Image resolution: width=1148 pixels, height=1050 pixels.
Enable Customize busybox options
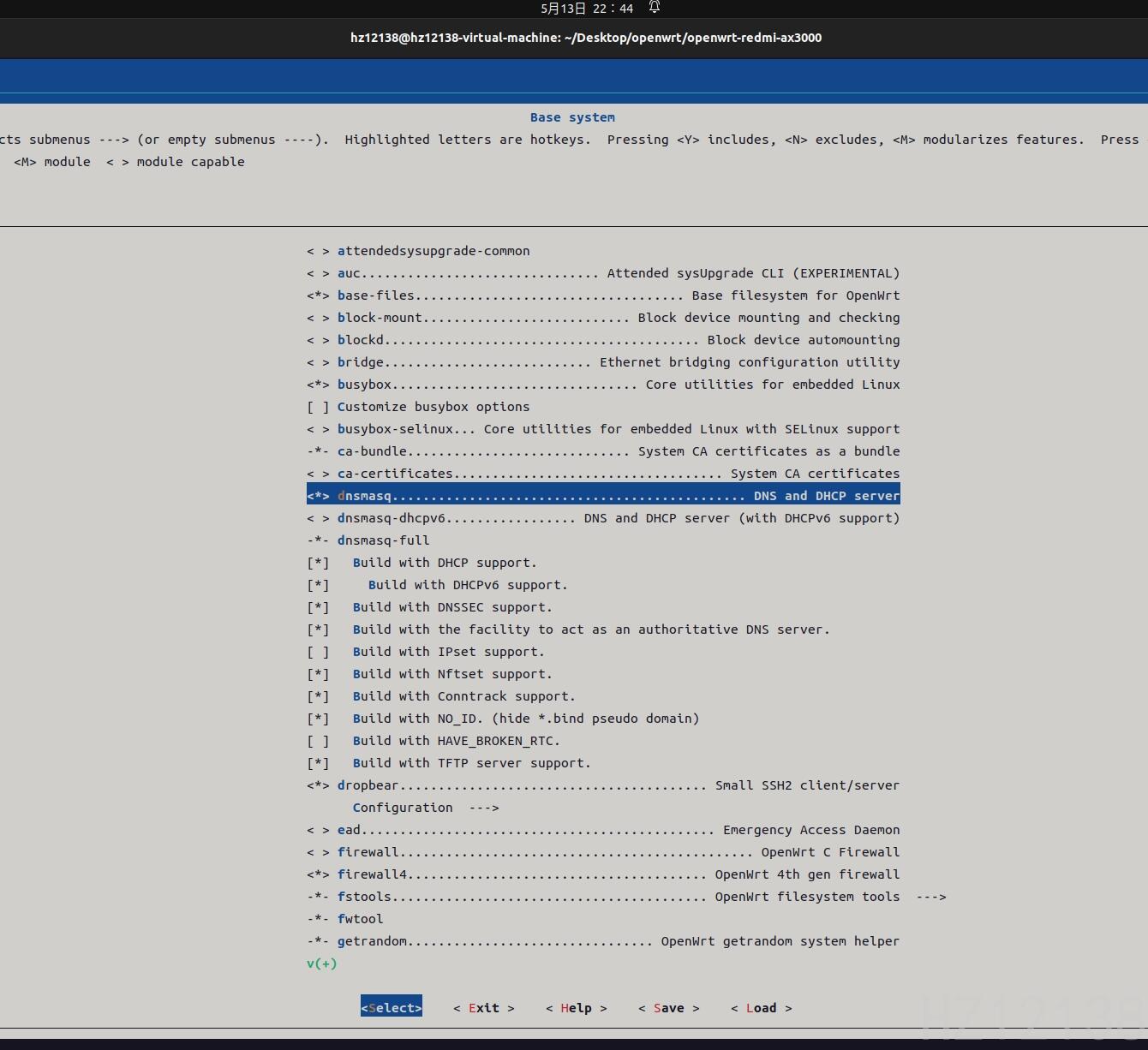pos(418,407)
